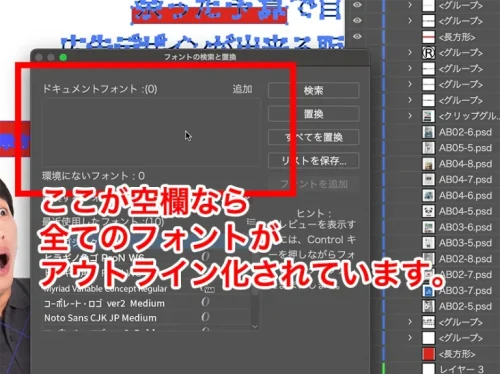This screenshot has height=374, width=500.
Task: Click the blue thumbnail of AB03-7.psd
Action: coord(428,290)
